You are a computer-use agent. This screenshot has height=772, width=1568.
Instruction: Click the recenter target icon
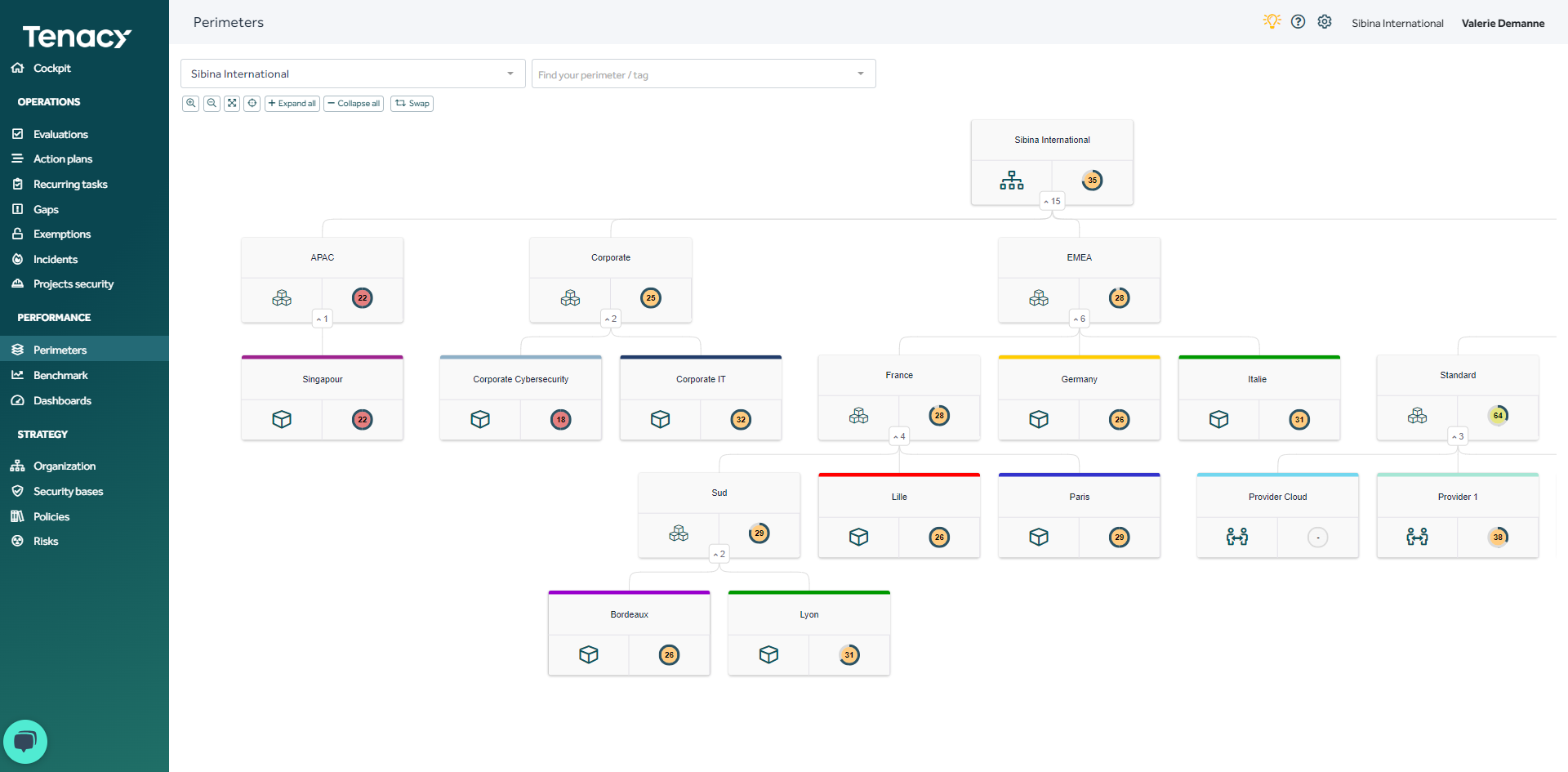tap(252, 103)
